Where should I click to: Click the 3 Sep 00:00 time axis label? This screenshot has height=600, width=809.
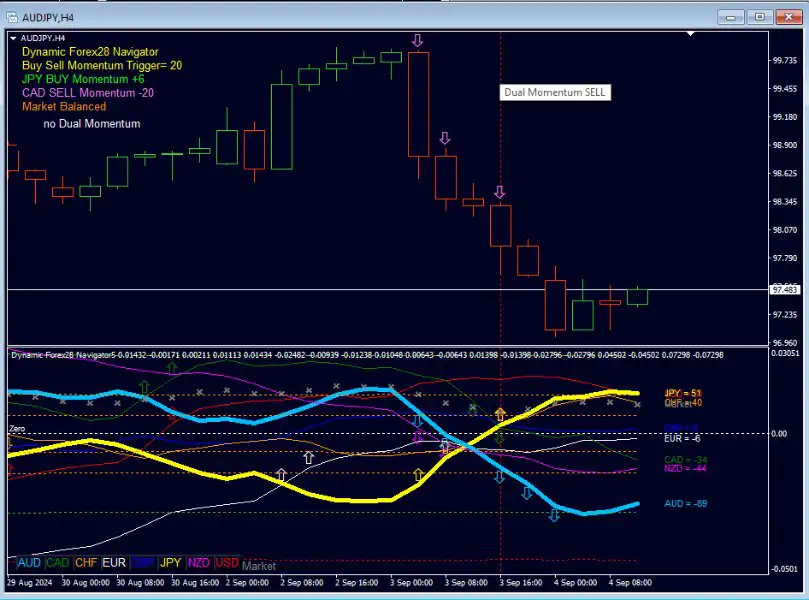tap(411, 581)
